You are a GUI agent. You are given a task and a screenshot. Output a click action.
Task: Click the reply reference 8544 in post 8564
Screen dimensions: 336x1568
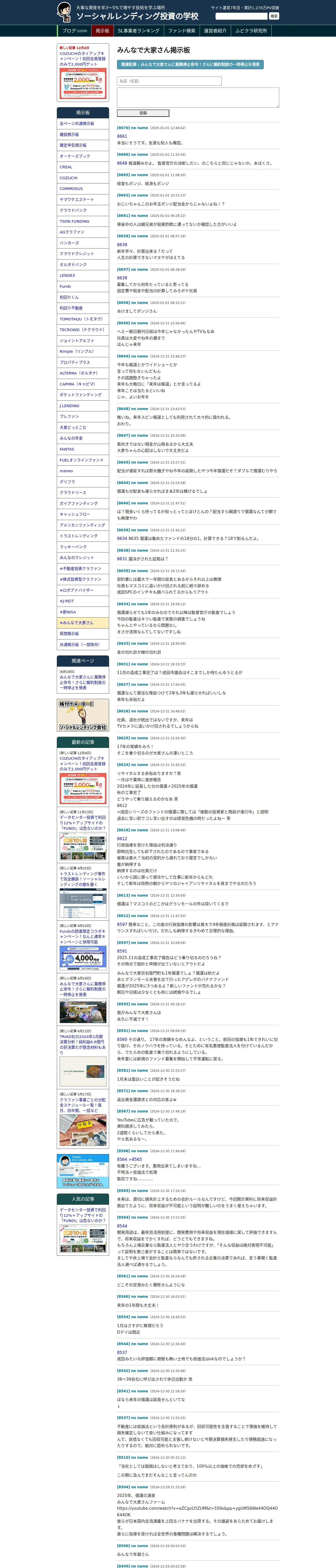(122, 1226)
